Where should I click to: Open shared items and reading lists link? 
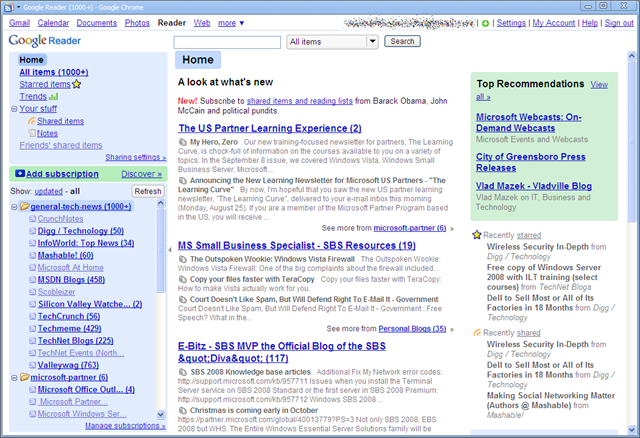point(300,101)
